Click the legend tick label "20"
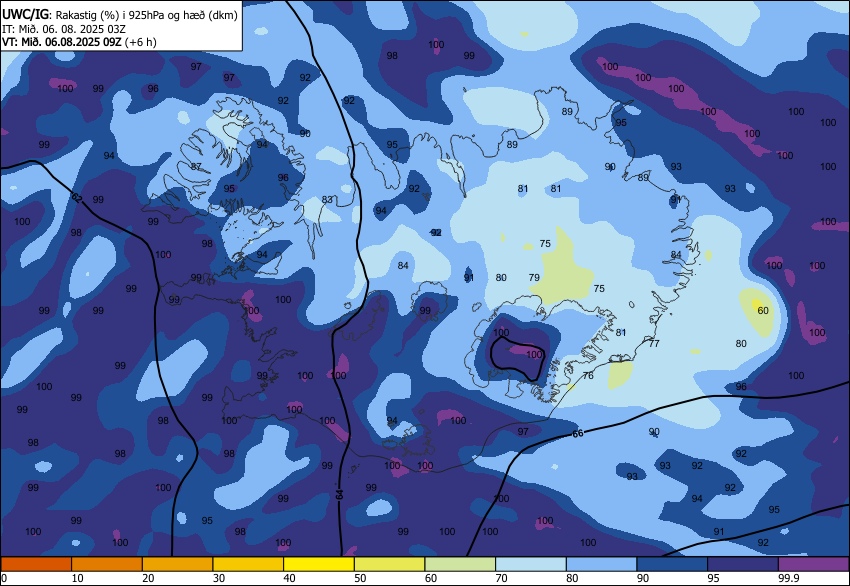Image resolution: width=850 pixels, height=586 pixels. pyautogui.click(x=148, y=578)
